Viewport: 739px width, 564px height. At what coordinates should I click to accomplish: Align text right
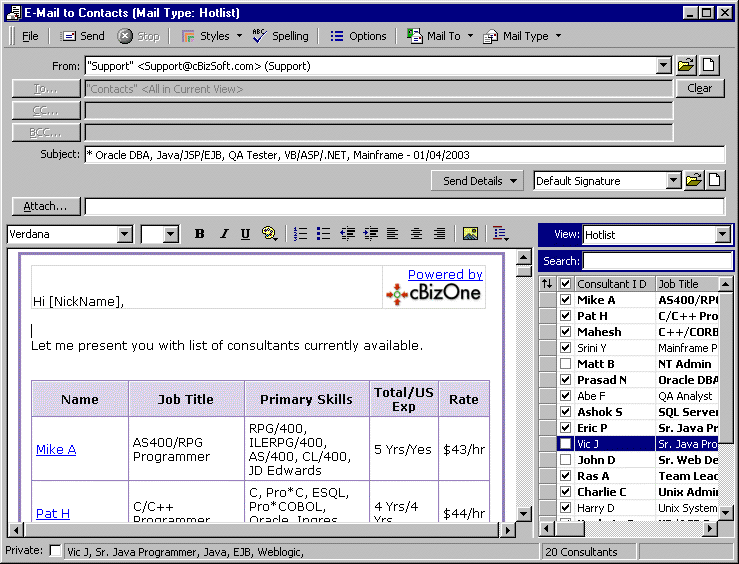[439, 234]
